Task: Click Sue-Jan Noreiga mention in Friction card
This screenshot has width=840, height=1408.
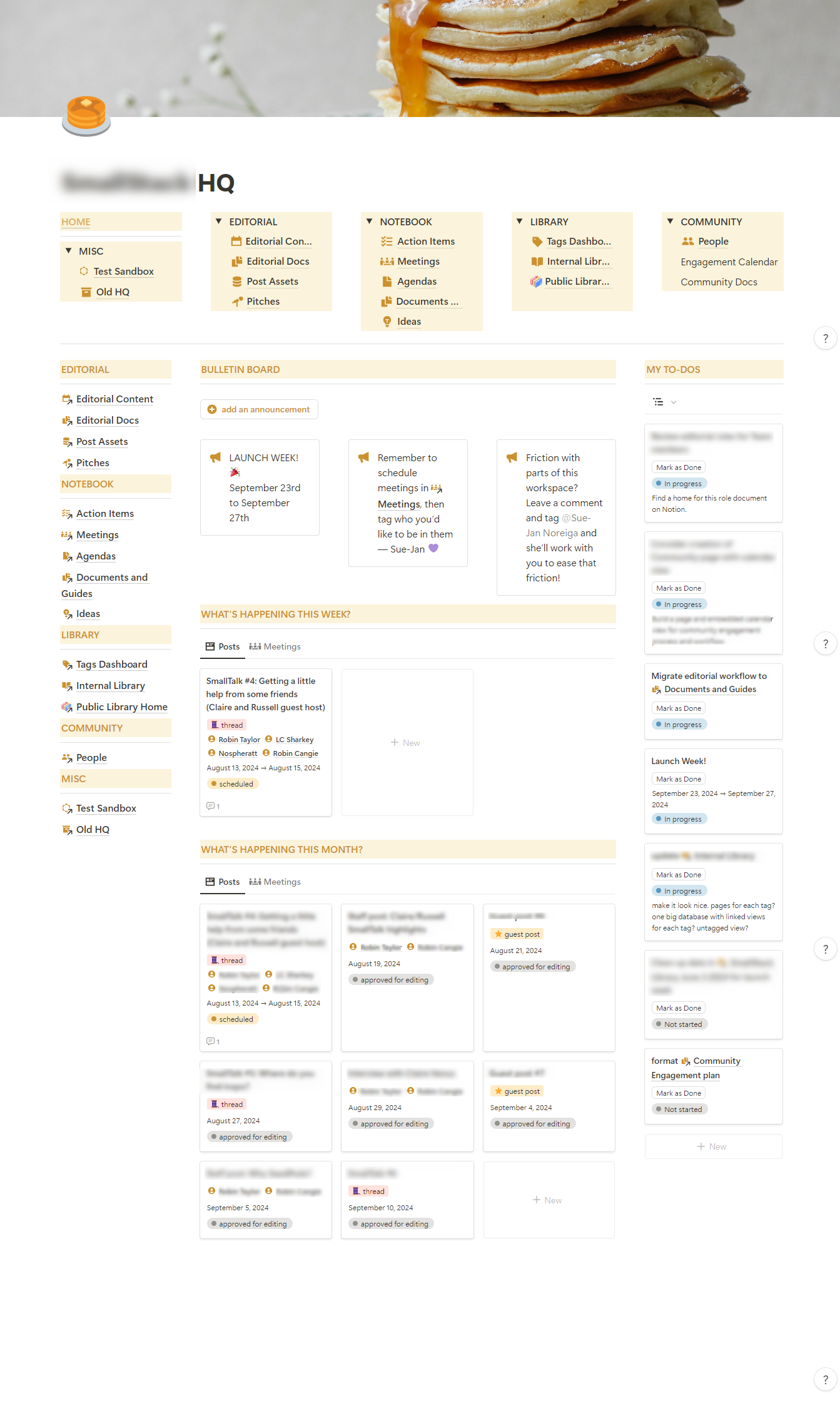Action: coord(559,526)
